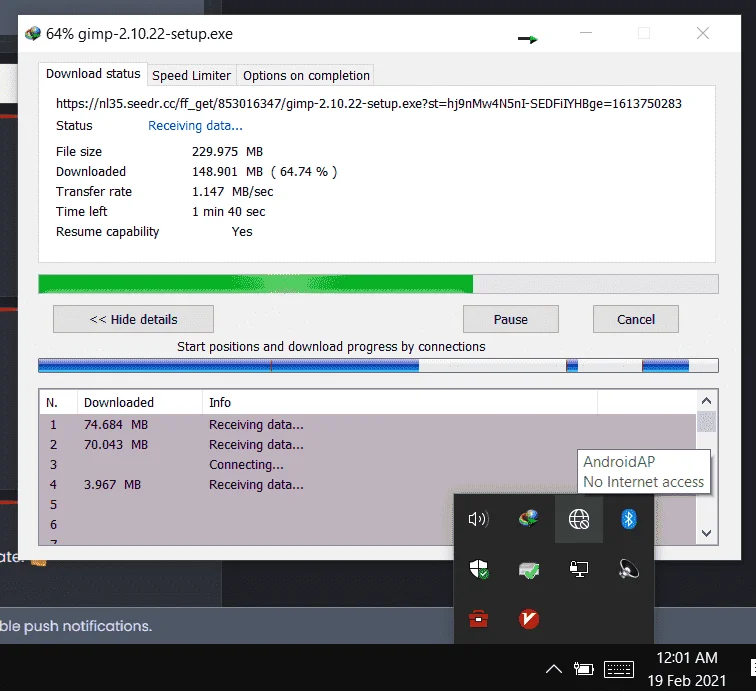756x691 pixels.
Task: Click the IDM icon in title bar
Action: tap(33, 34)
